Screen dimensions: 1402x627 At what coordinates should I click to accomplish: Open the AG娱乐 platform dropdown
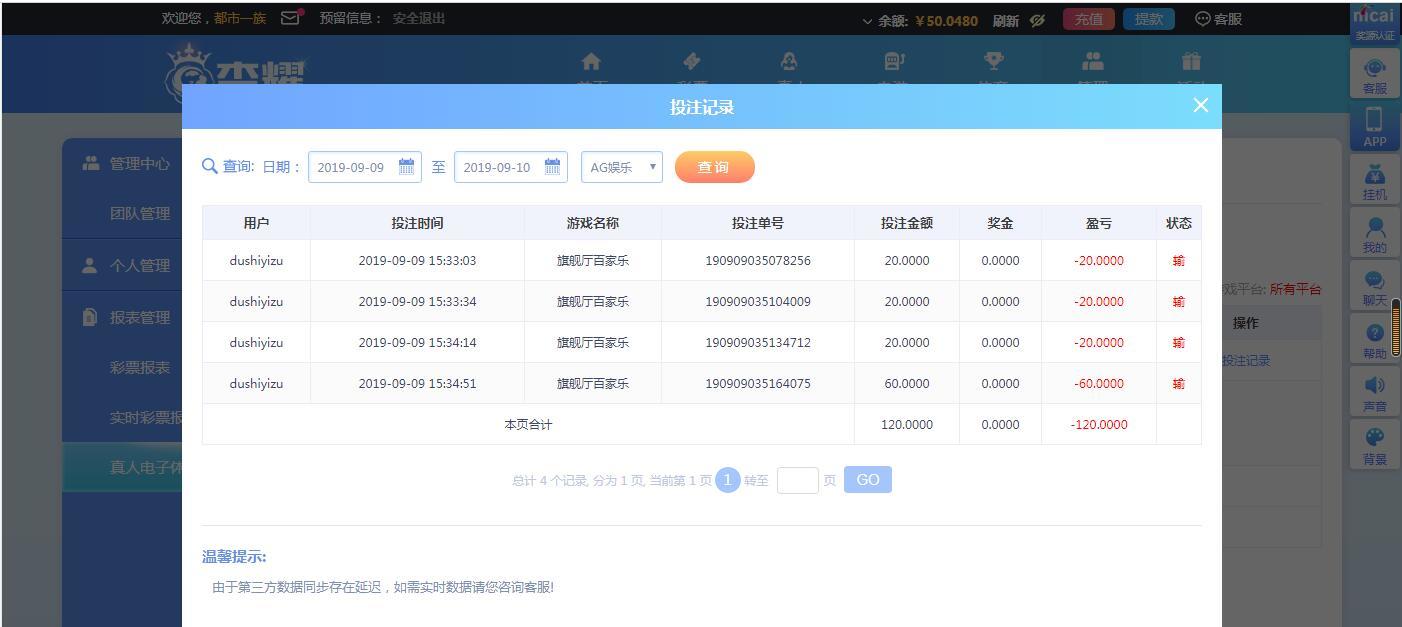point(621,167)
